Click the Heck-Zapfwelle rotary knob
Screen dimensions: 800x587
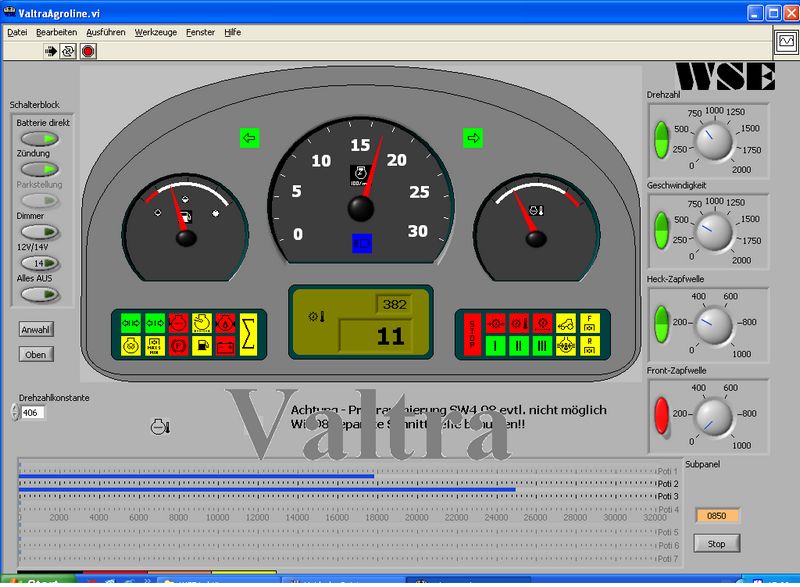coord(714,324)
